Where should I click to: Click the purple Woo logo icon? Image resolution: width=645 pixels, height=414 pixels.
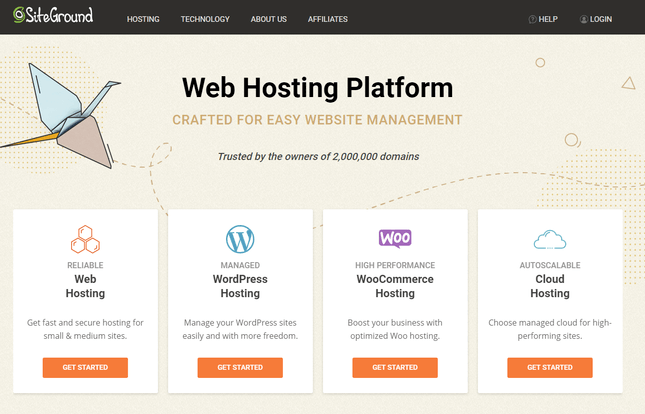point(395,239)
